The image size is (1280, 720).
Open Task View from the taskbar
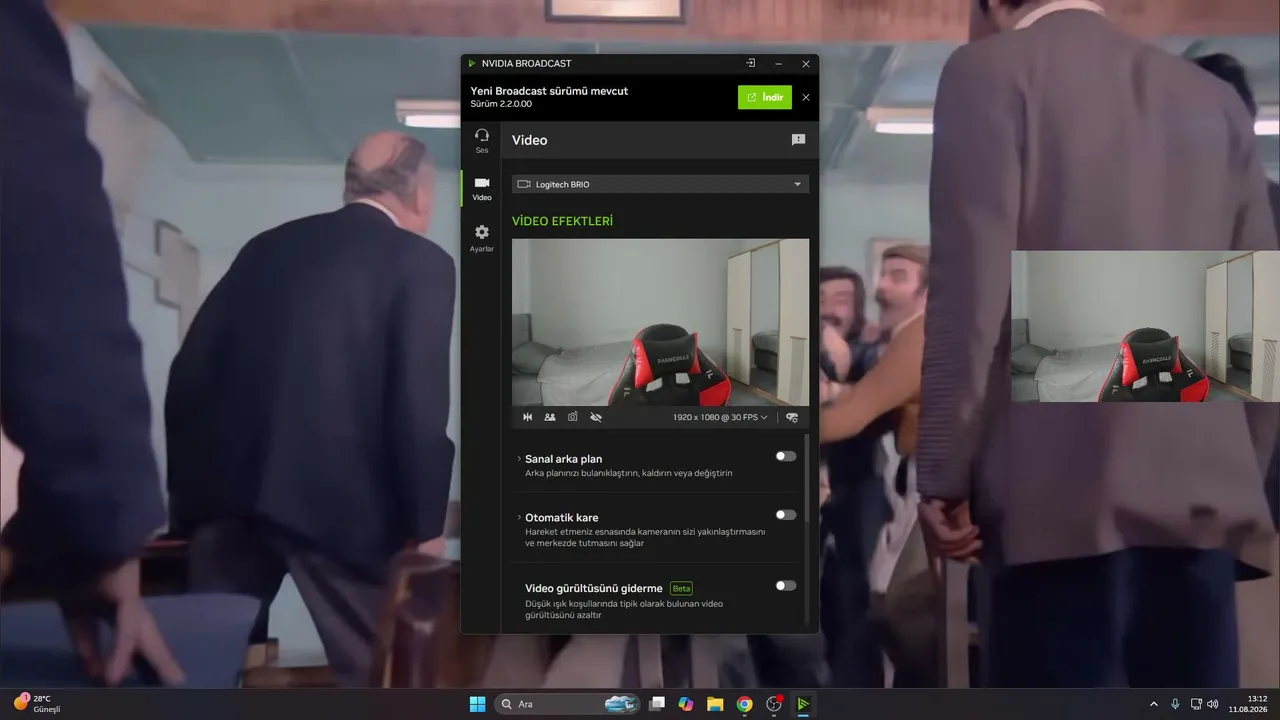pos(657,704)
